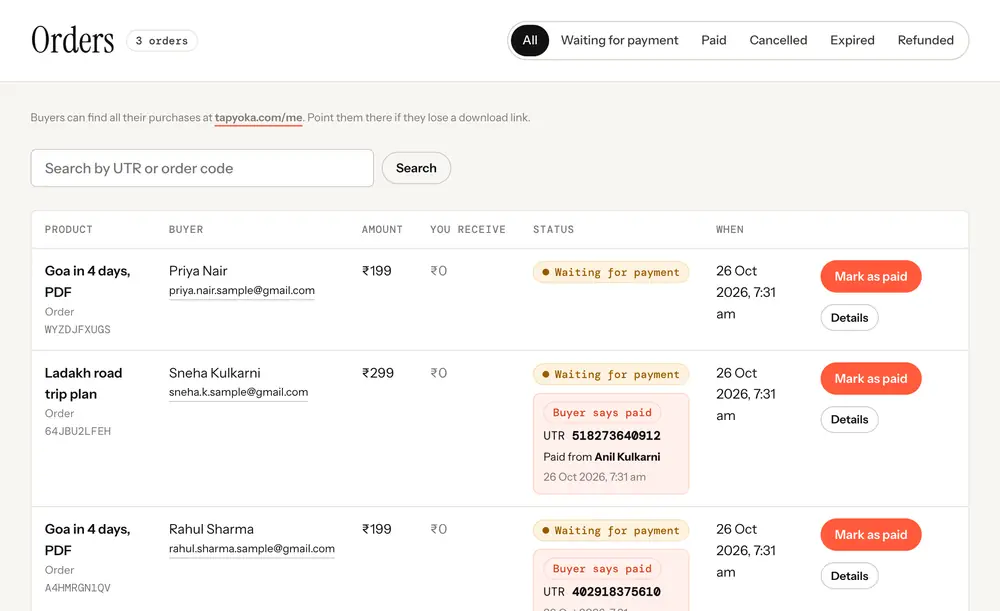Click Paid from Anil Kulkarni text
The height and width of the screenshot is (611, 1000).
click(601, 457)
